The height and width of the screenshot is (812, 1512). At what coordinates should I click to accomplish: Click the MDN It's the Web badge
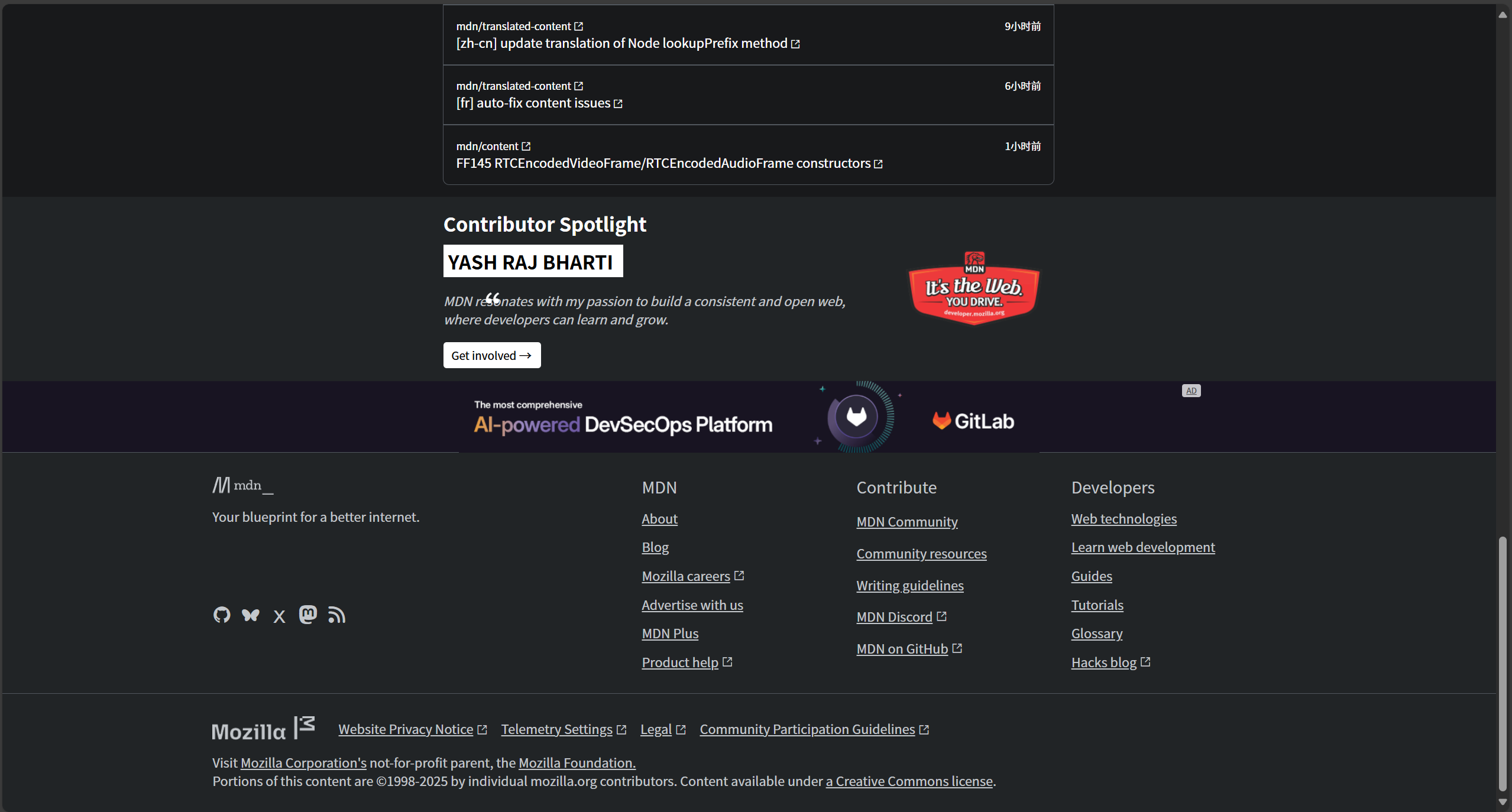pyautogui.click(x=973, y=288)
